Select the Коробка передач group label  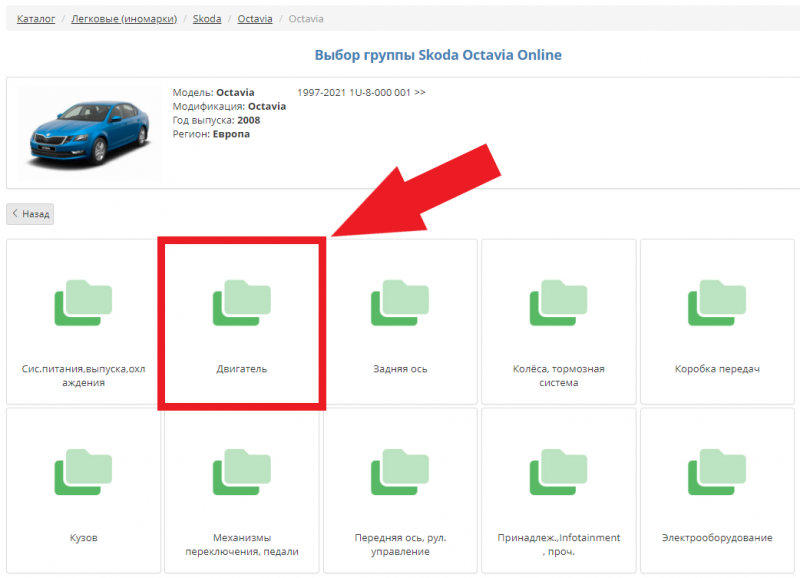tap(717, 369)
